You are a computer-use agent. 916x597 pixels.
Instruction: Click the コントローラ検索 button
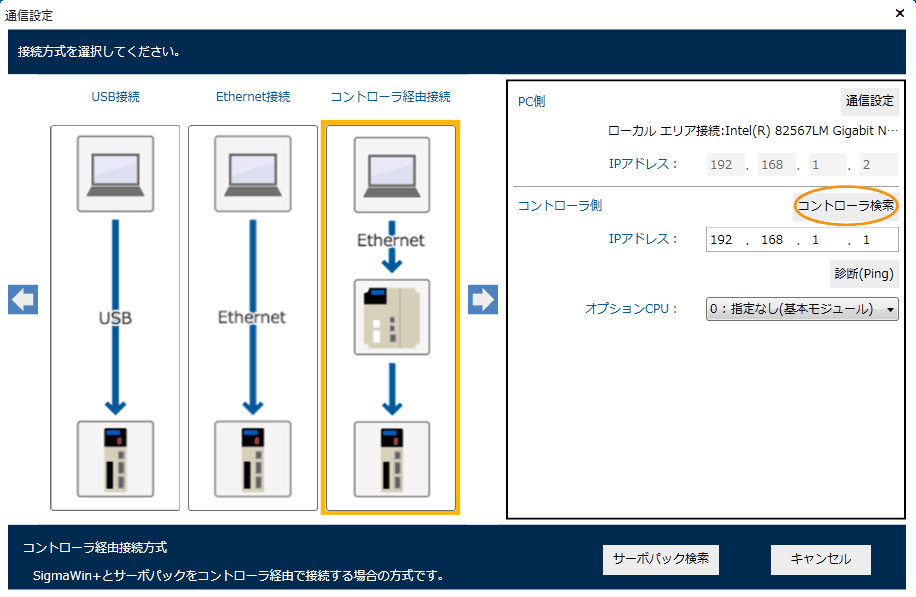pyautogui.click(x=845, y=206)
